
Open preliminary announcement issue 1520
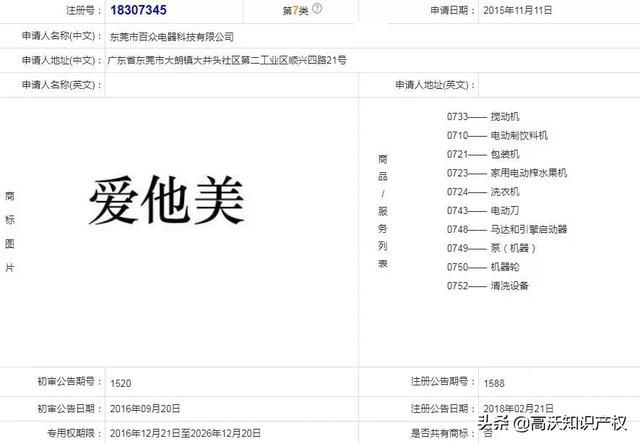coord(120,382)
